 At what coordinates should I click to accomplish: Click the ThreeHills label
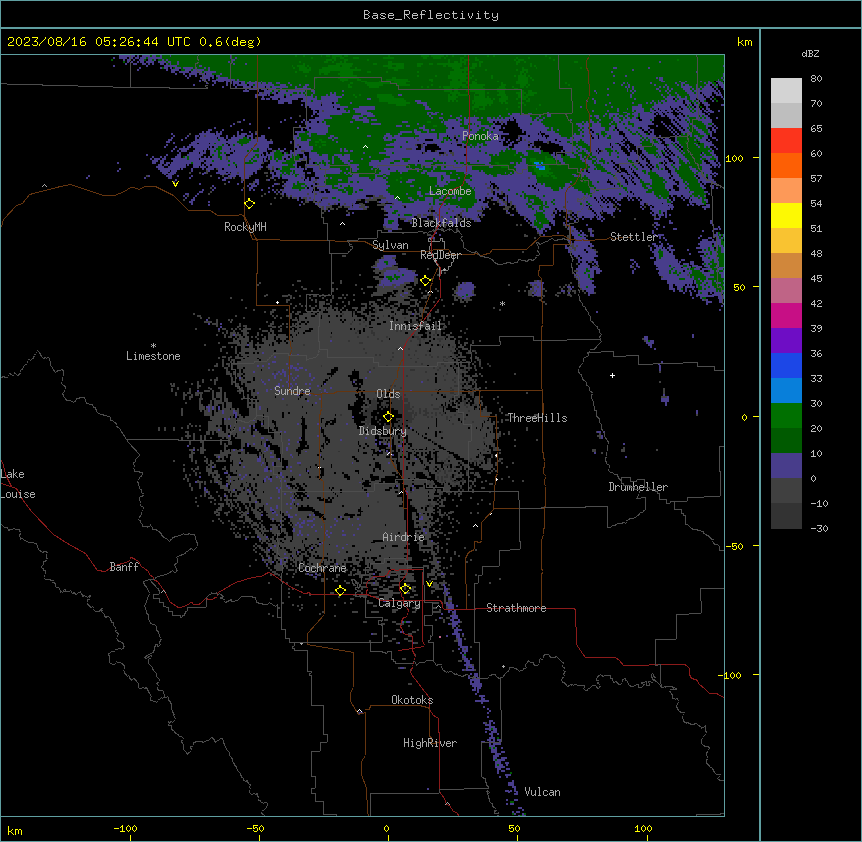pyautogui.click(x=537, y=418)
